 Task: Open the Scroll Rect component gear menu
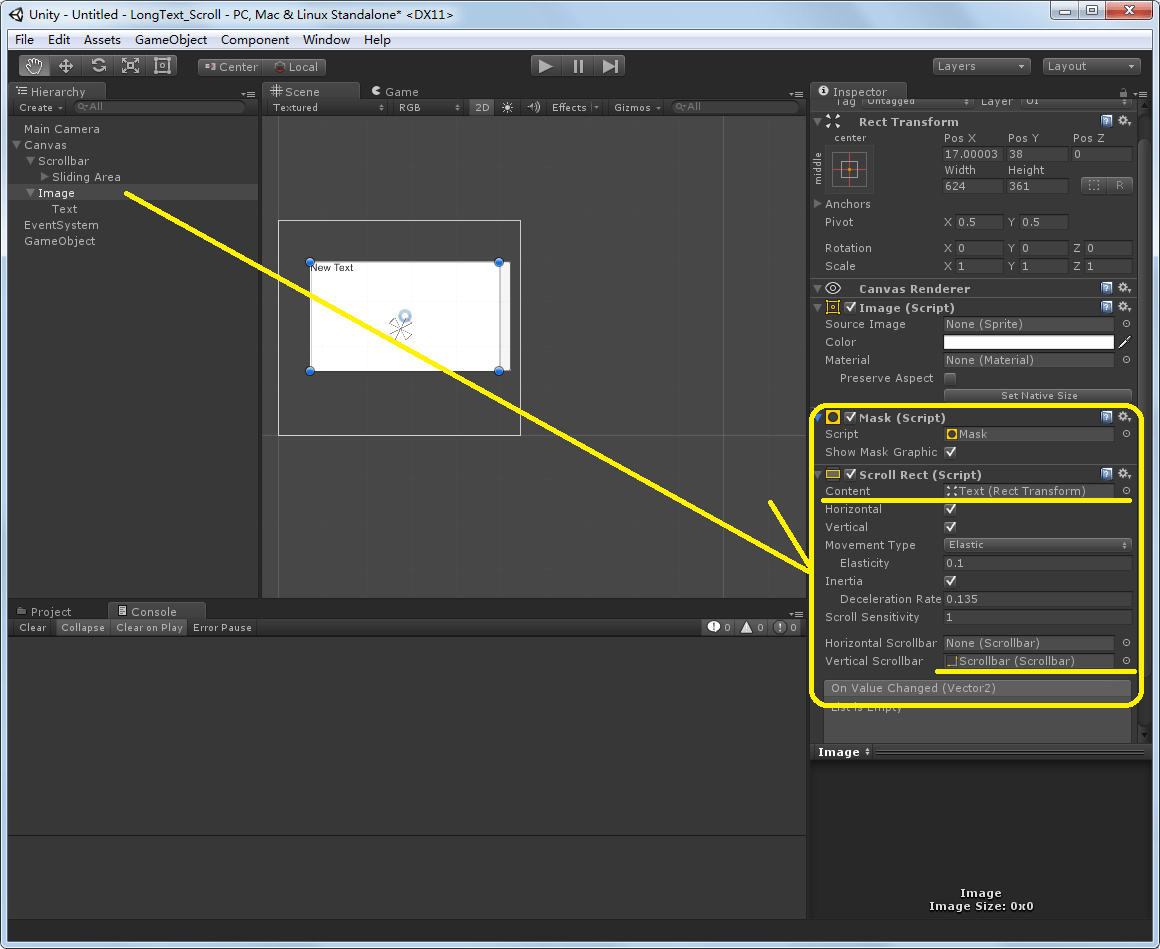pyautogui.click(x=1124, y=474)
